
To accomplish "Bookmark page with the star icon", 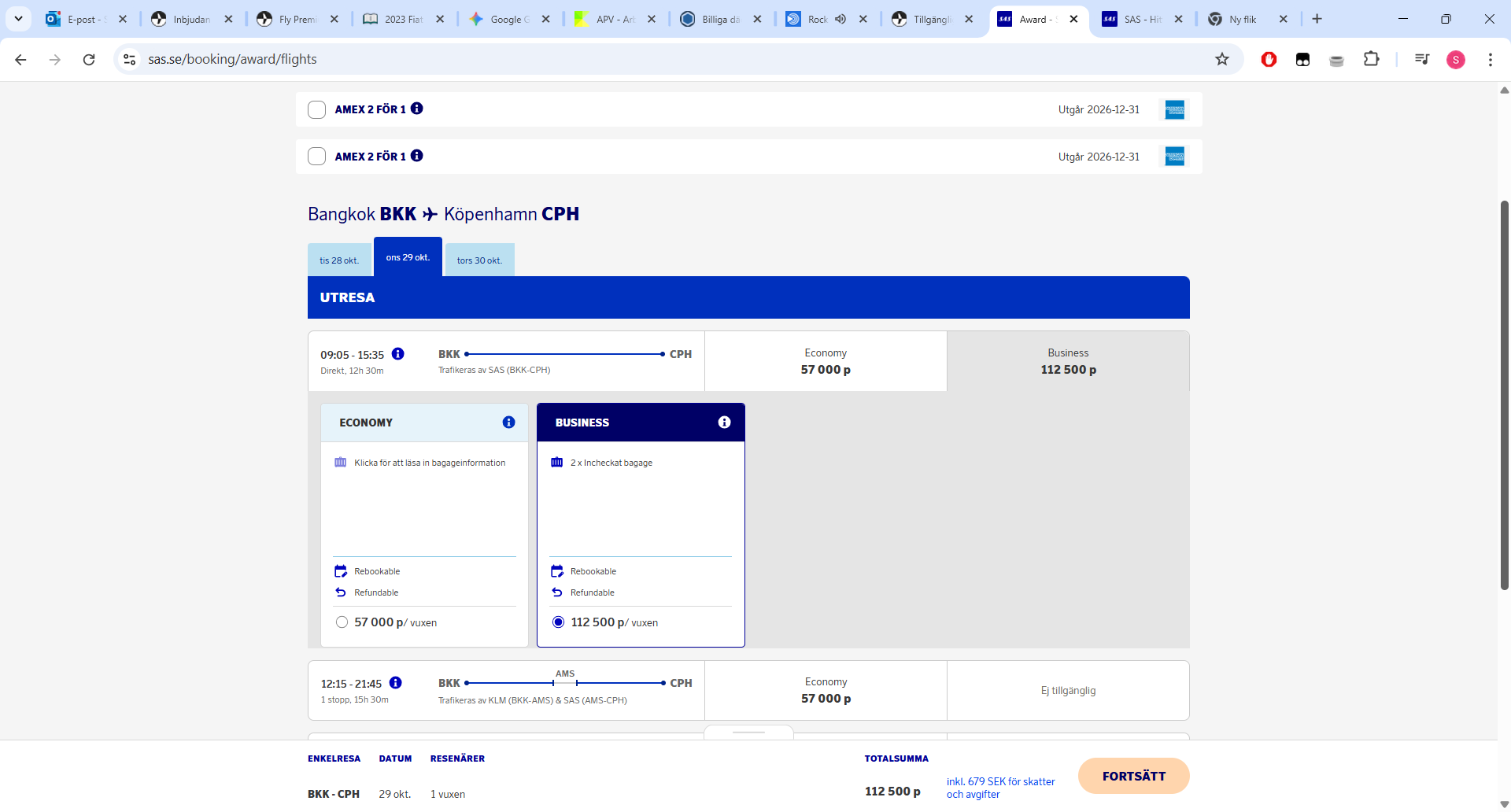I will (x=1222, y=59).
